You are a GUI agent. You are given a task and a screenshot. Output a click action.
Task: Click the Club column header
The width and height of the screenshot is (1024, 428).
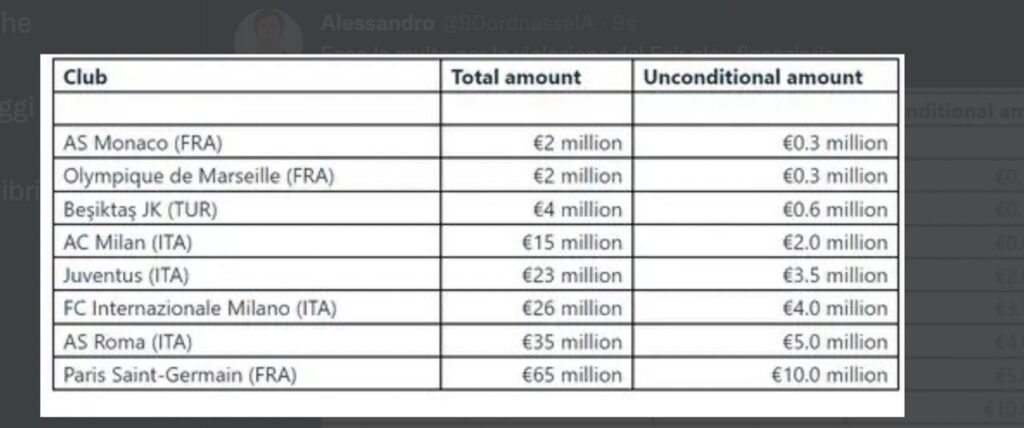tap(86, 77)
